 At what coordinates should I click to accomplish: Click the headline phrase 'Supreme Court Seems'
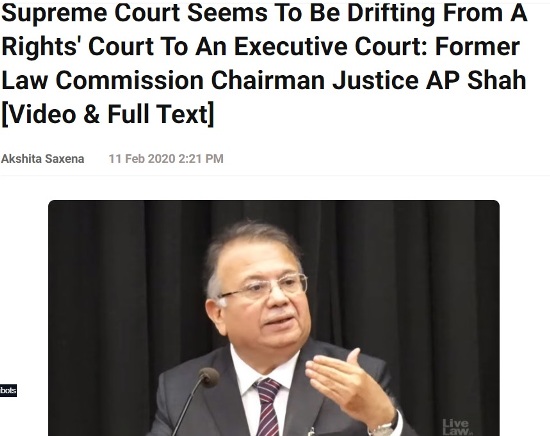pyautogui.click(x=135, y=13)
